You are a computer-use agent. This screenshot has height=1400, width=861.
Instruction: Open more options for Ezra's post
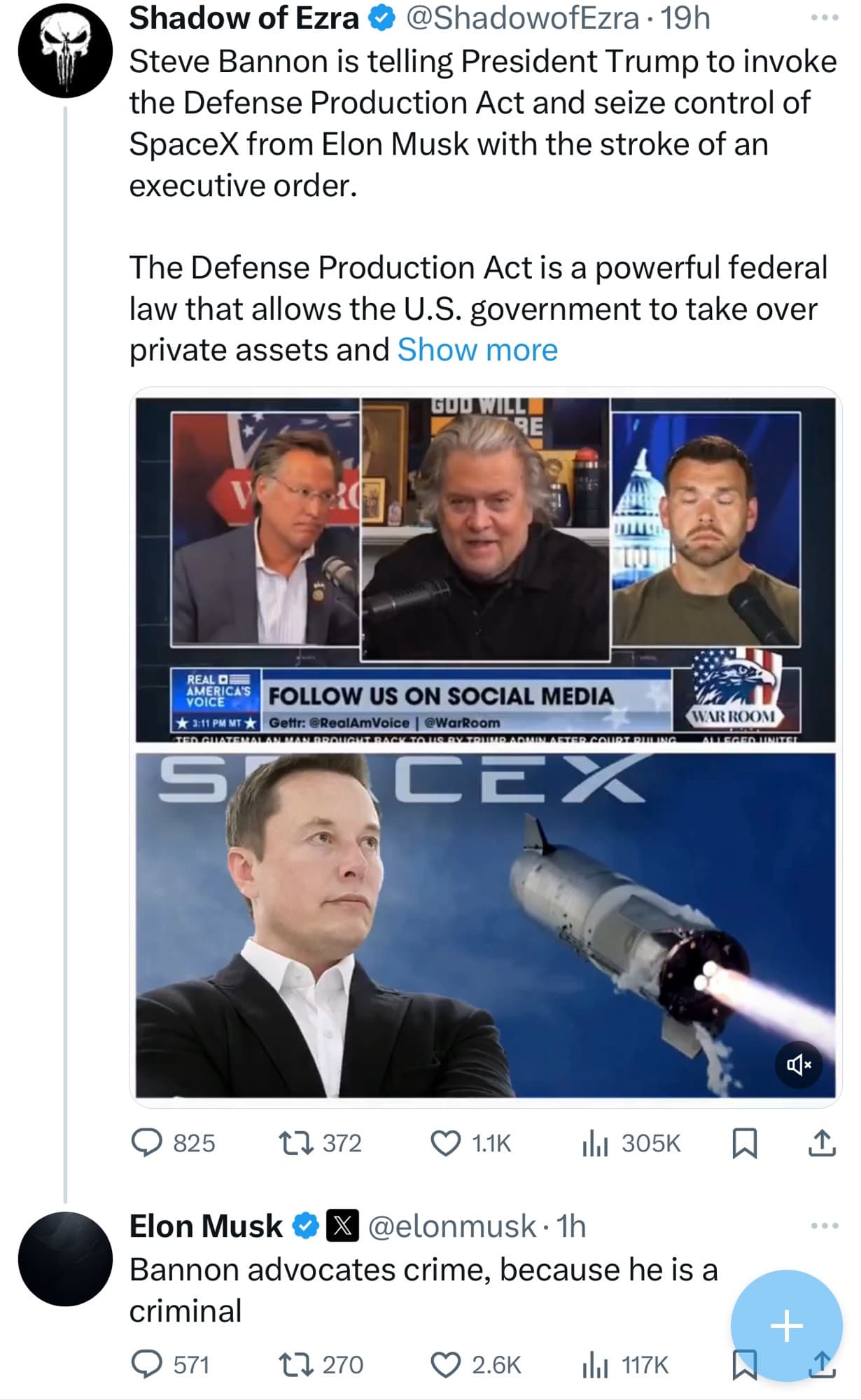click(825, 18)
